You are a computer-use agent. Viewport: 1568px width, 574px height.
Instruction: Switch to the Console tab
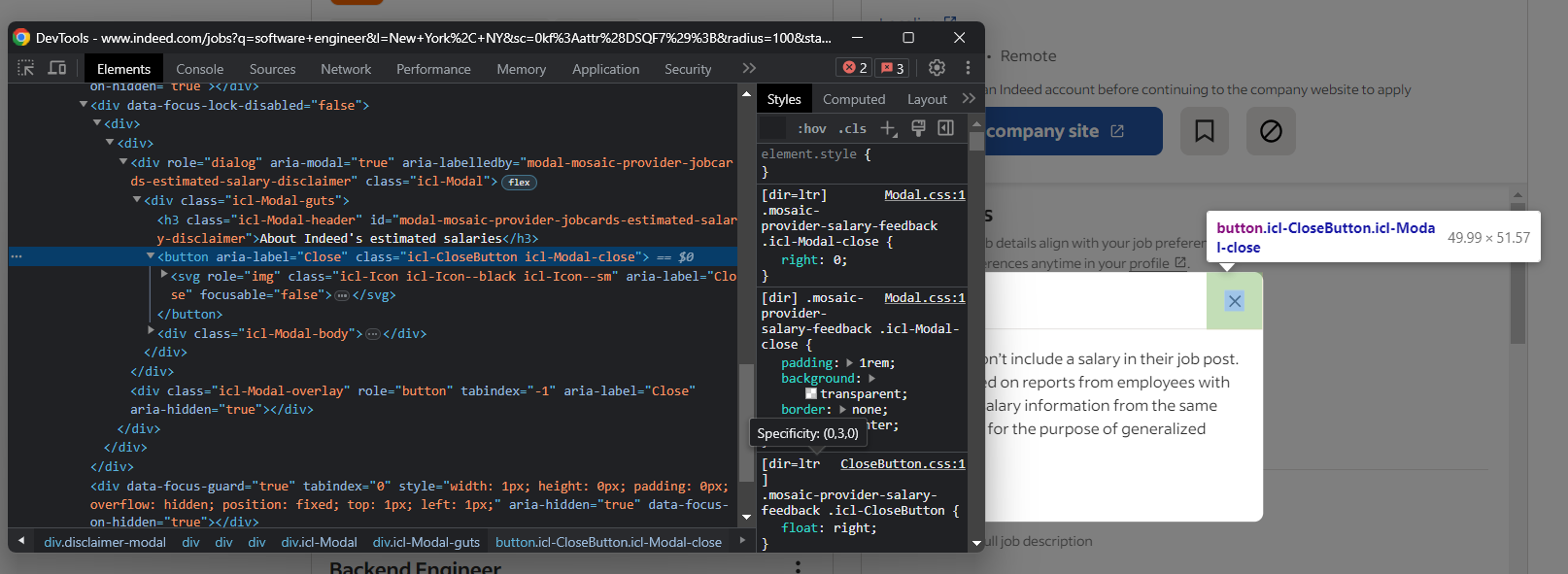tap(200, 69)
